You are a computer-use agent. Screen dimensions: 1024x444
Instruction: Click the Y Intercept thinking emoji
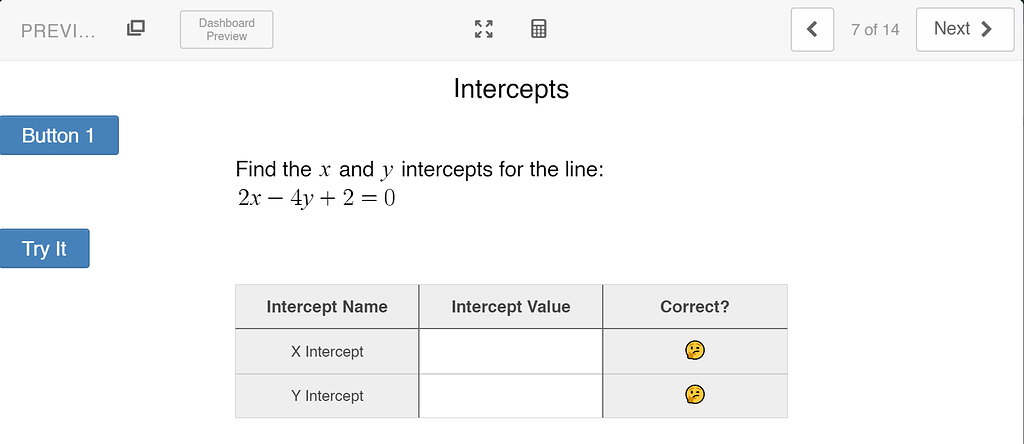(695, 395)
